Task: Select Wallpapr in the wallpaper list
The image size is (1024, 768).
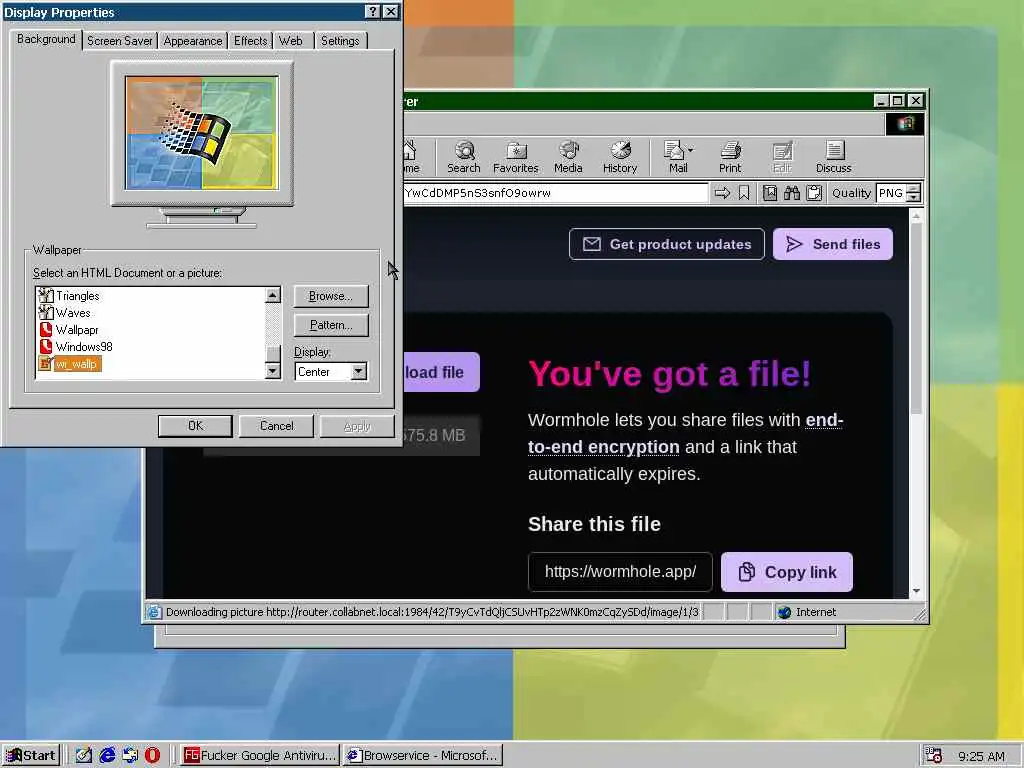Action: 77,330
